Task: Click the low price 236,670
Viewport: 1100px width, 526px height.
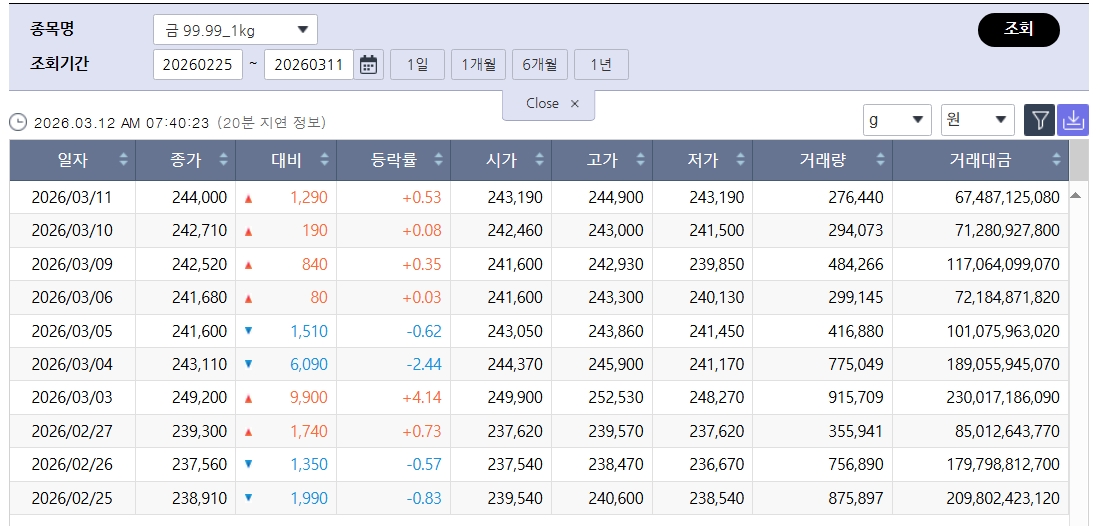Action: [716, 464]
